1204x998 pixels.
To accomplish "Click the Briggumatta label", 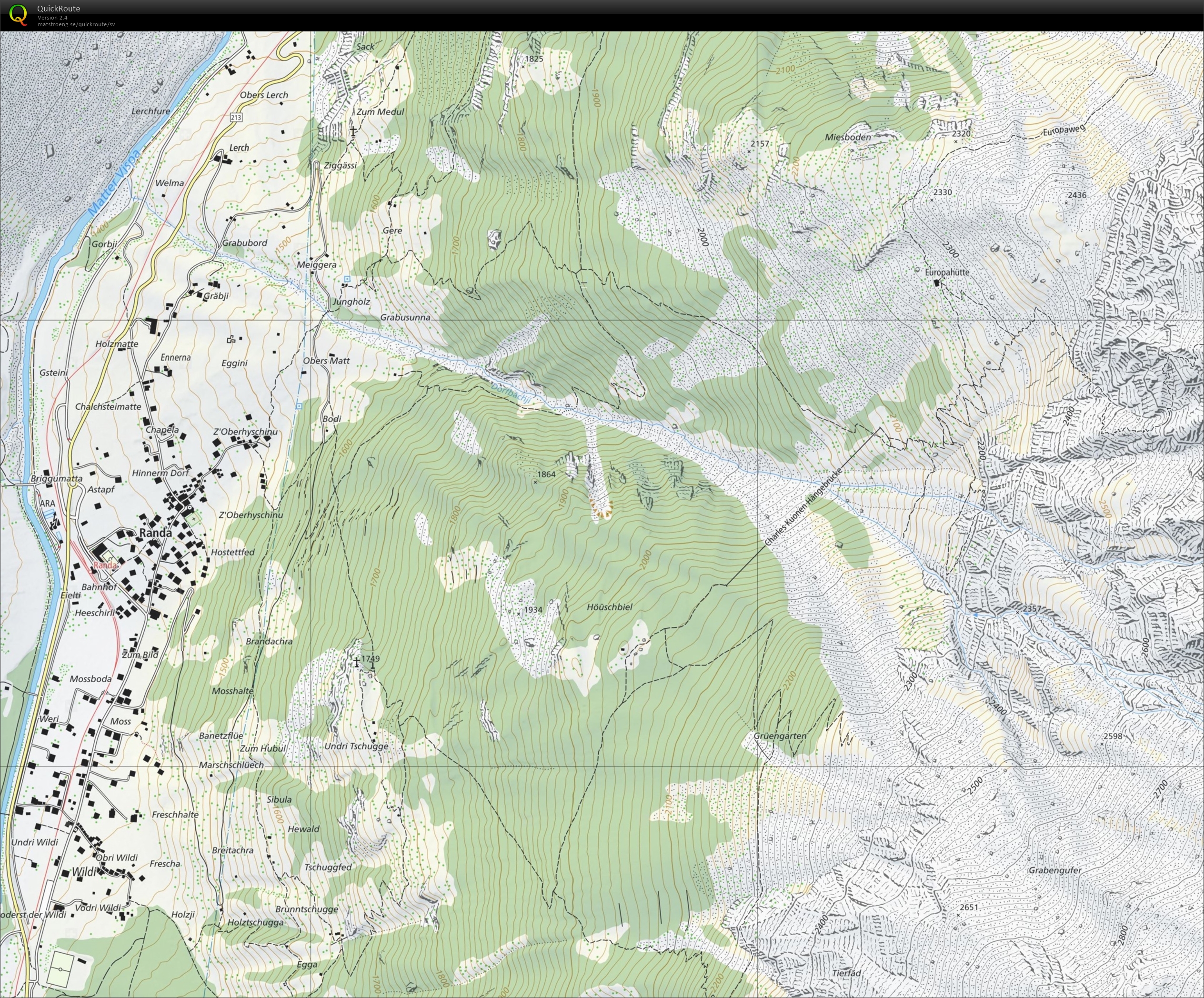I will coord(56,478).
